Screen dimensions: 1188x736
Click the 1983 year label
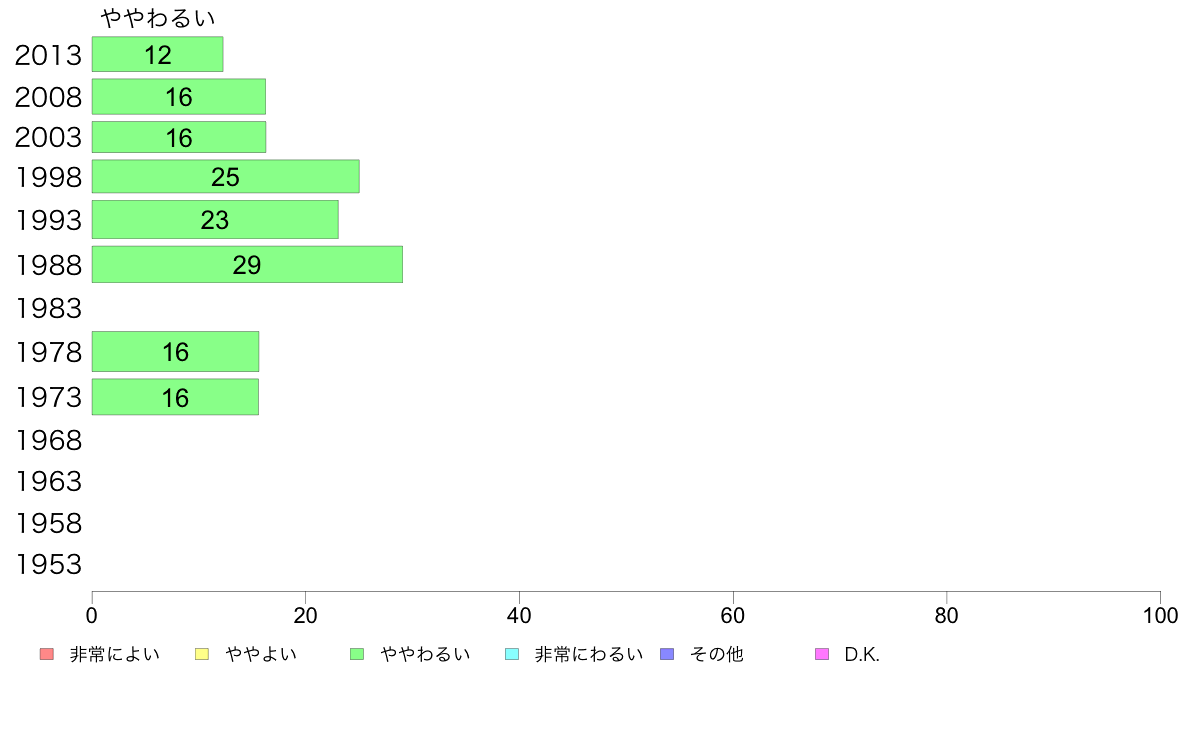[x=48, y=308]
